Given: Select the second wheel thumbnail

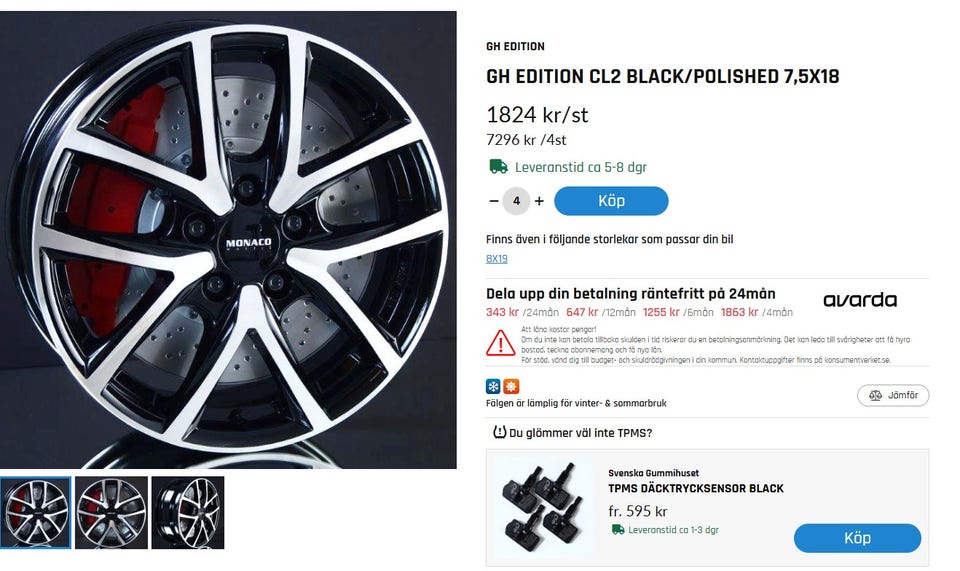Looking at the screenshot, I should 112,512.
